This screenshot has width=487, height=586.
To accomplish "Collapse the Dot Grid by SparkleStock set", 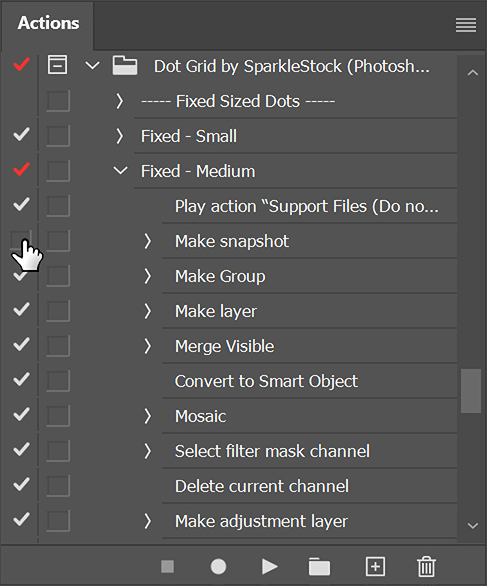I will point(92,66).
